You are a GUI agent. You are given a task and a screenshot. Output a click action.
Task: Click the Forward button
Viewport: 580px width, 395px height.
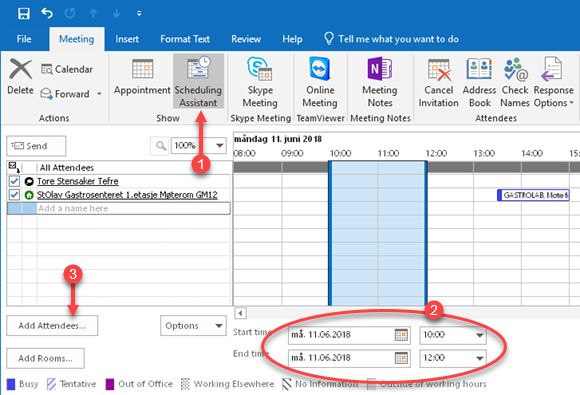tap(65, 94)
